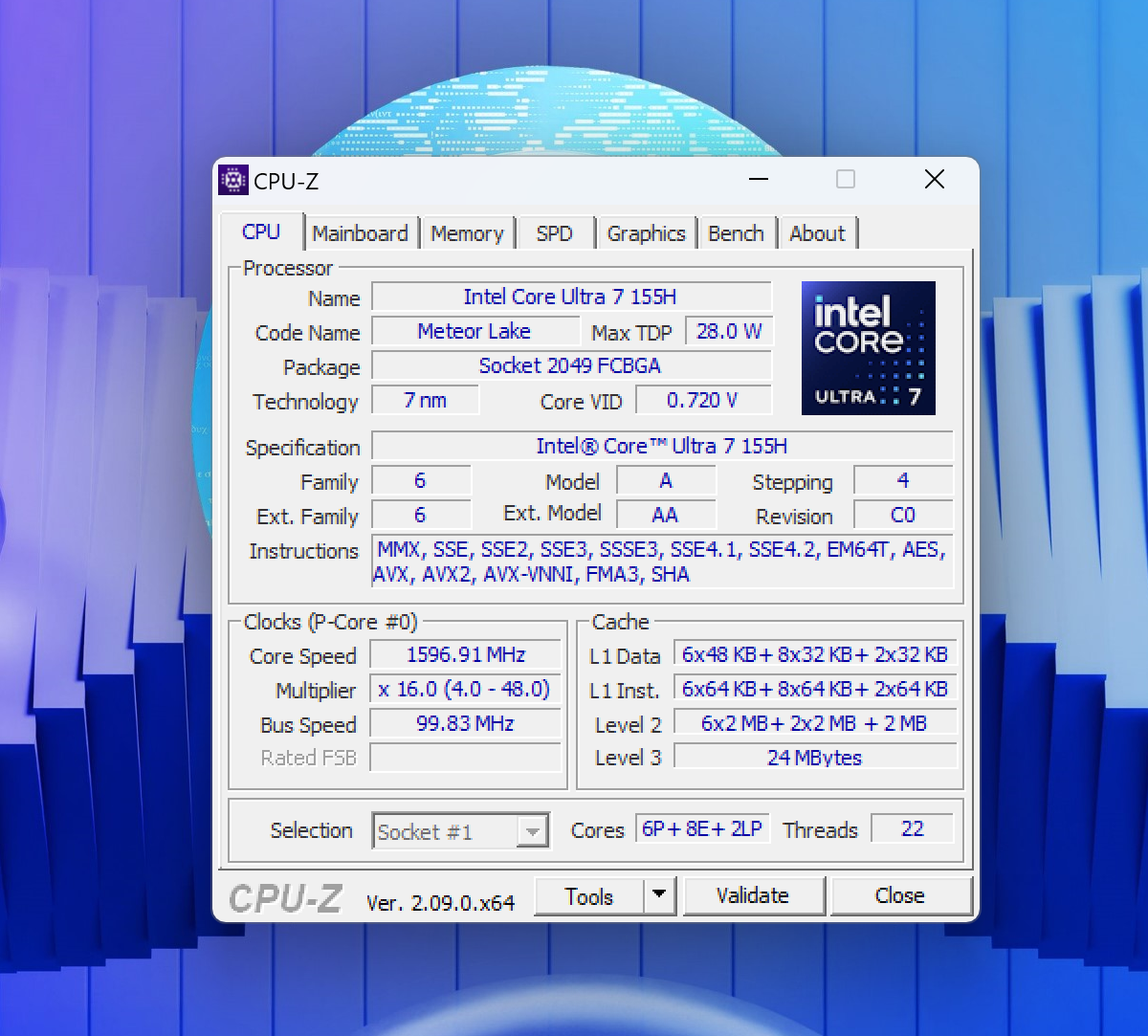Click the Technology value 7 nm

(425, 400)
